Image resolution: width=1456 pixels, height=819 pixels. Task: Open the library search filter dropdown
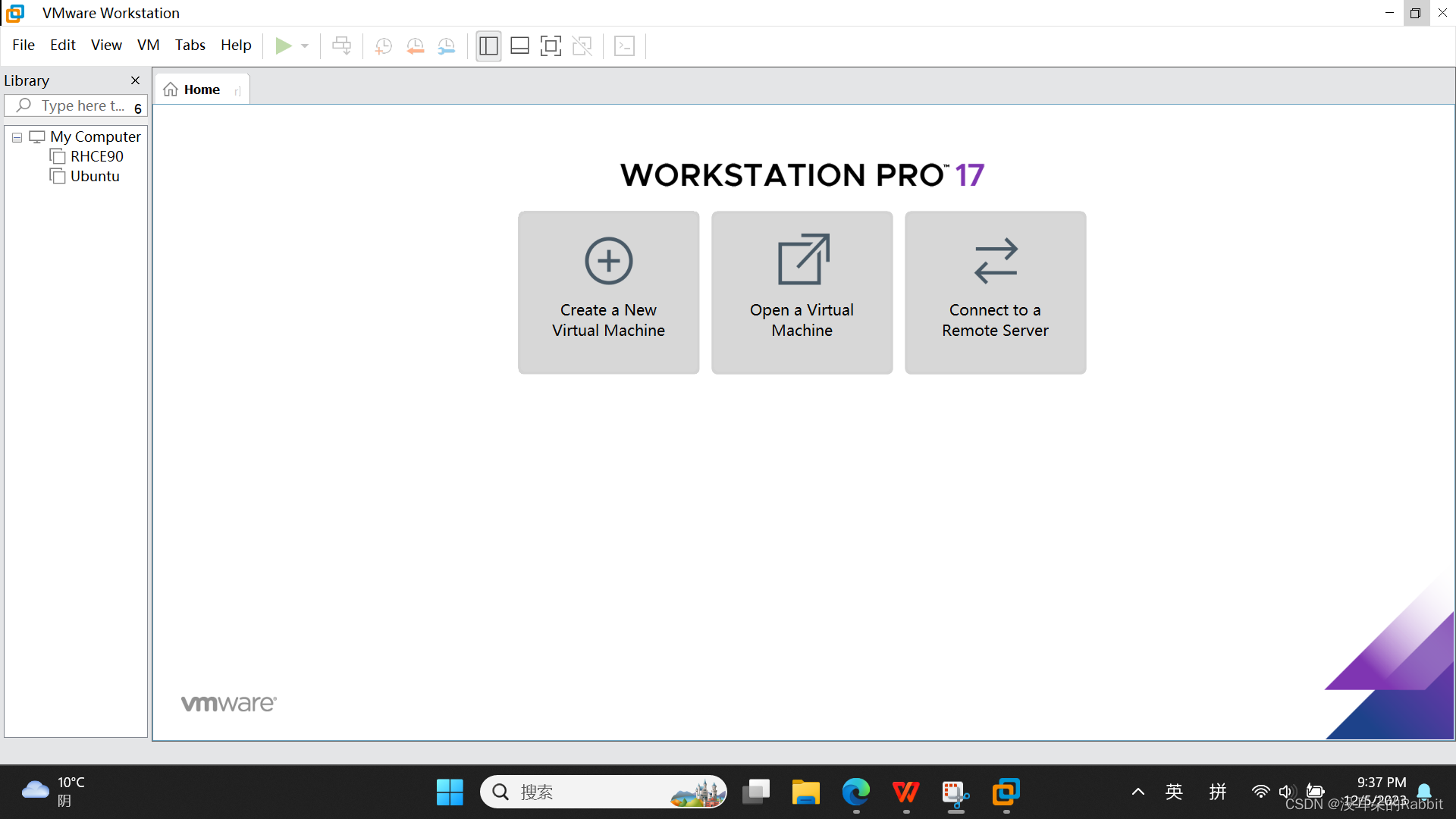pyautogui.click(x=138, y=108)
